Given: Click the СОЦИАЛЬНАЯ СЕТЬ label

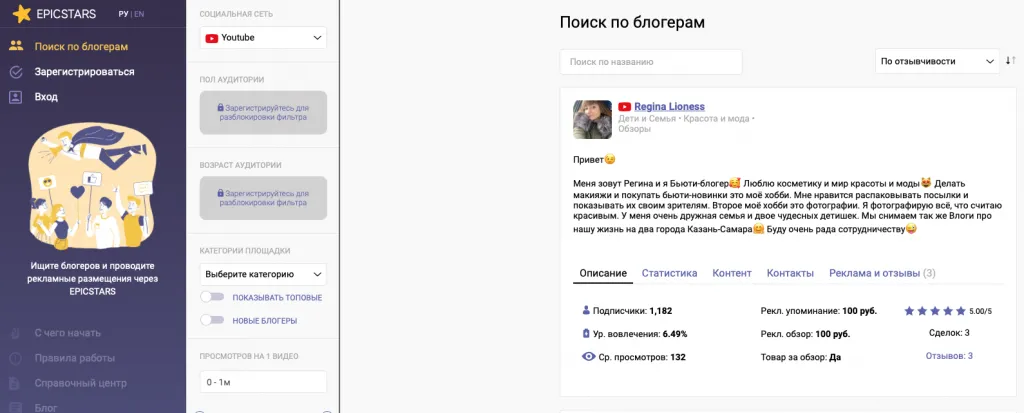Looking at the screenshot, I should (236, 14).
